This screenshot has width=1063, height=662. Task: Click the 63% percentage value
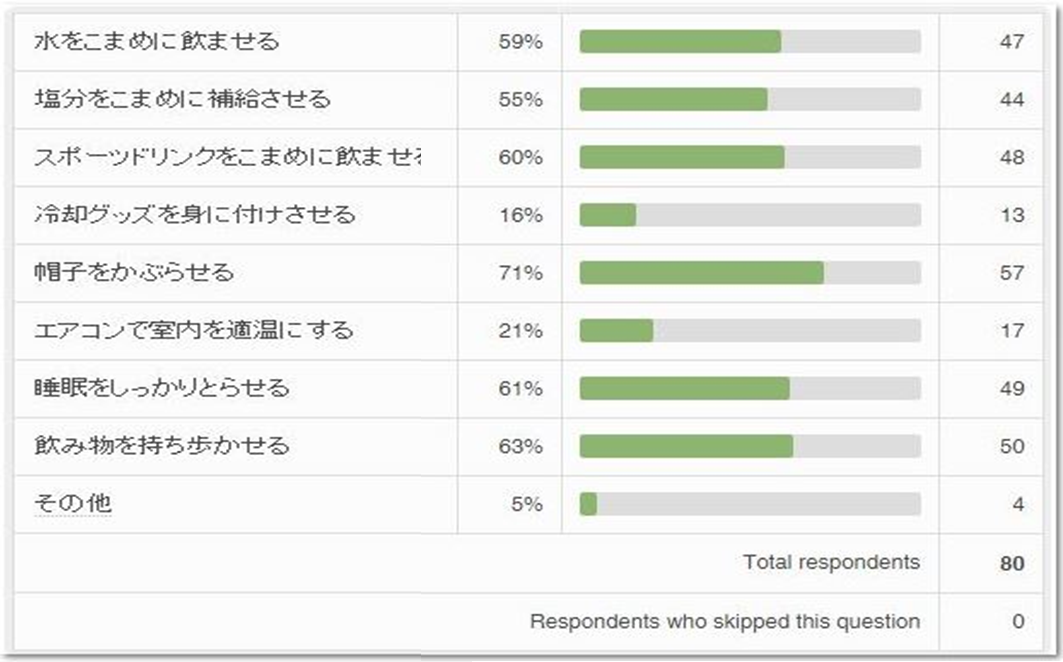click(x=520, y=446)
